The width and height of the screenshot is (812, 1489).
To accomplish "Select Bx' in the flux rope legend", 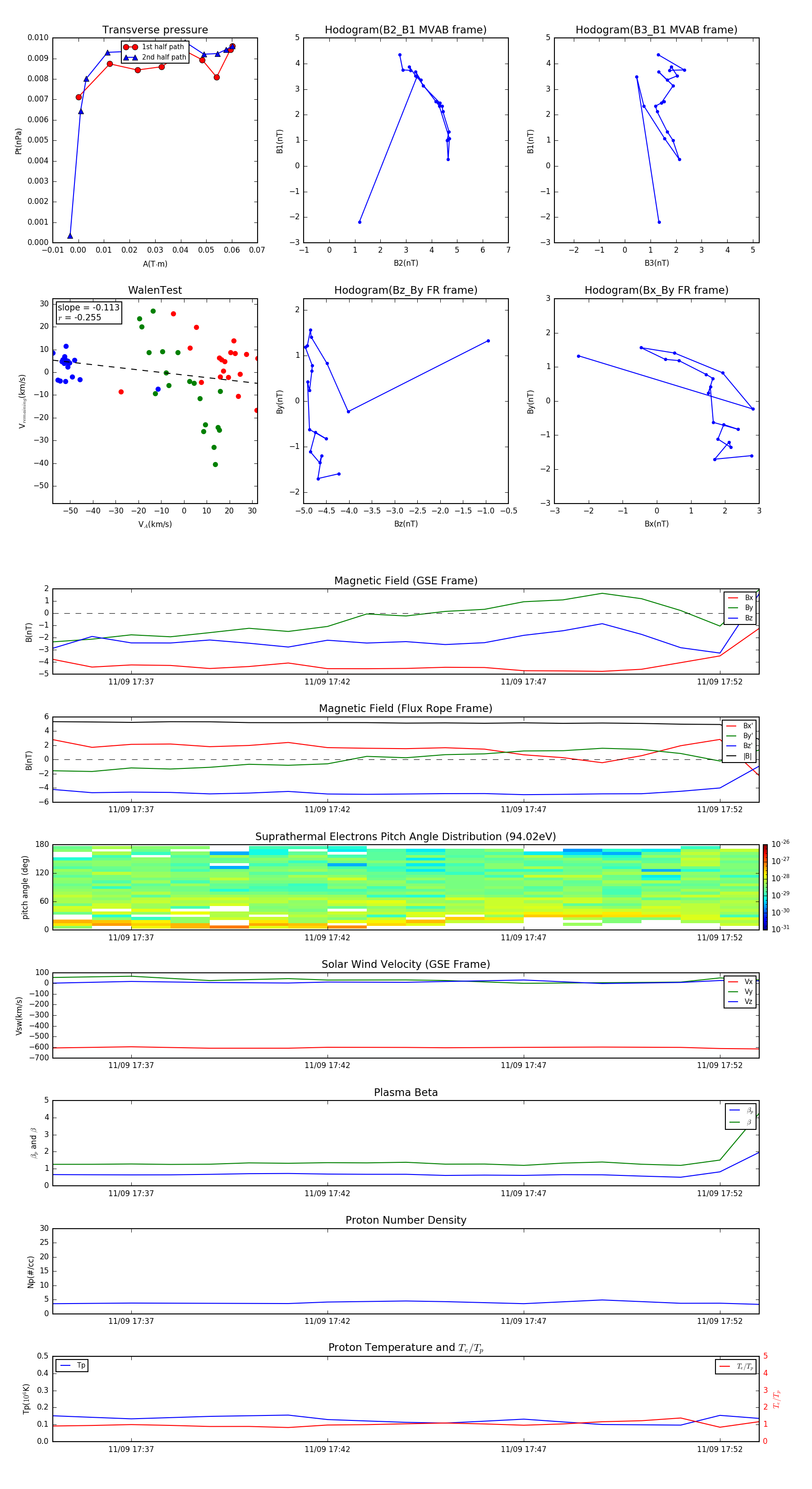I will 740,726.
